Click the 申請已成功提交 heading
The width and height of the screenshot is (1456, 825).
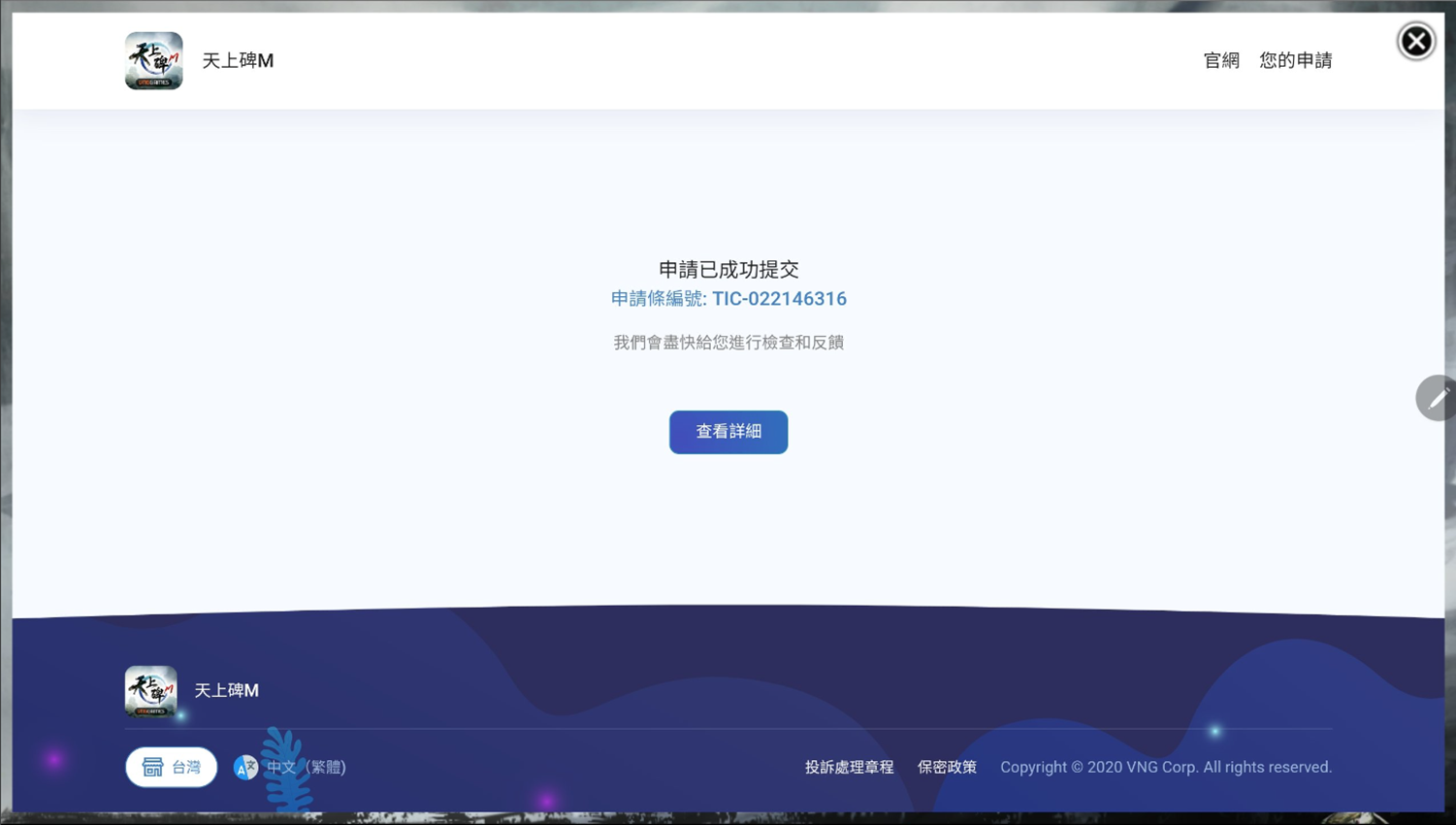tap(728, 269)
